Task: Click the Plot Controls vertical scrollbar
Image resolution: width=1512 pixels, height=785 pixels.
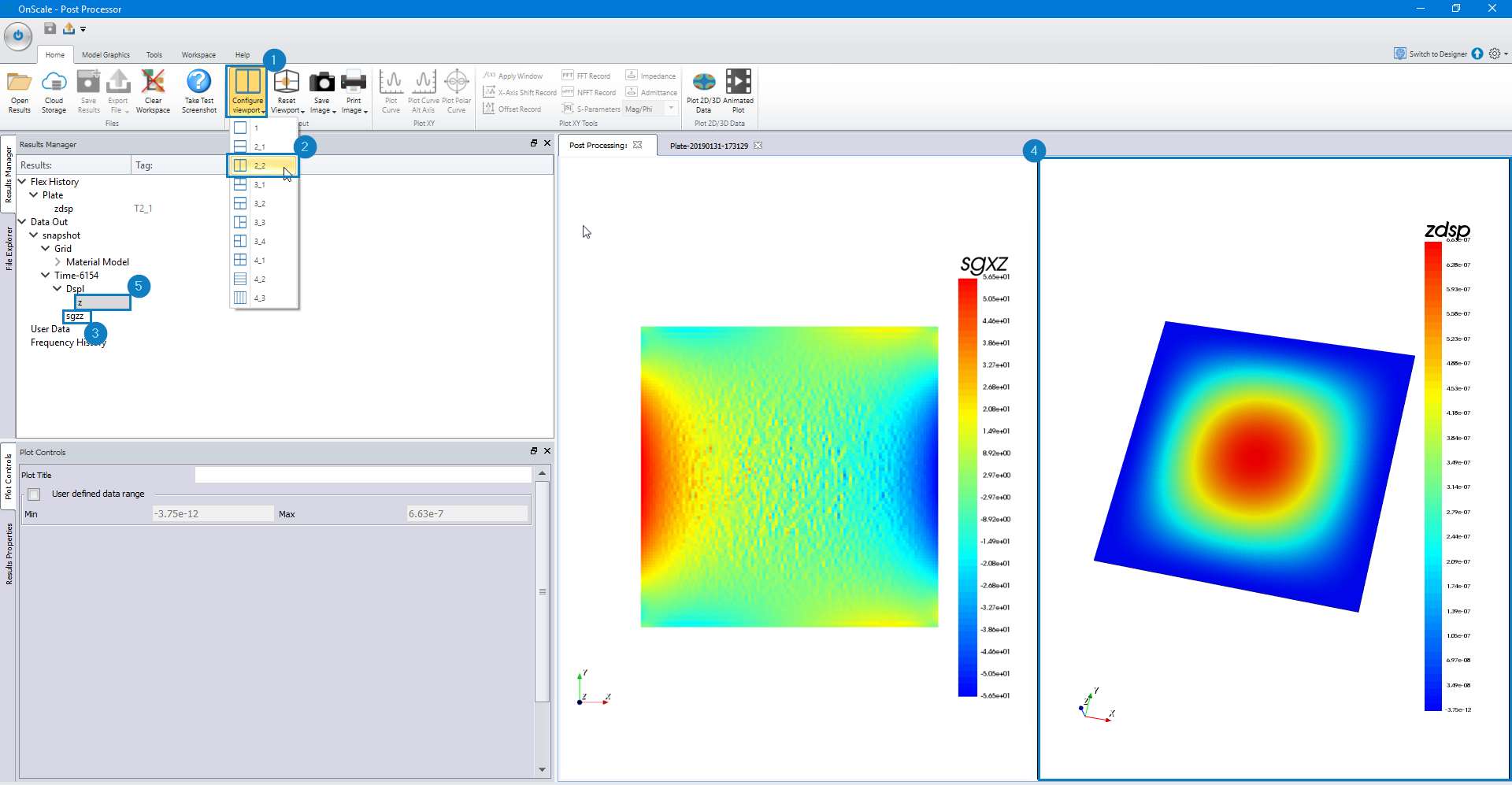Action: (542, 591)
